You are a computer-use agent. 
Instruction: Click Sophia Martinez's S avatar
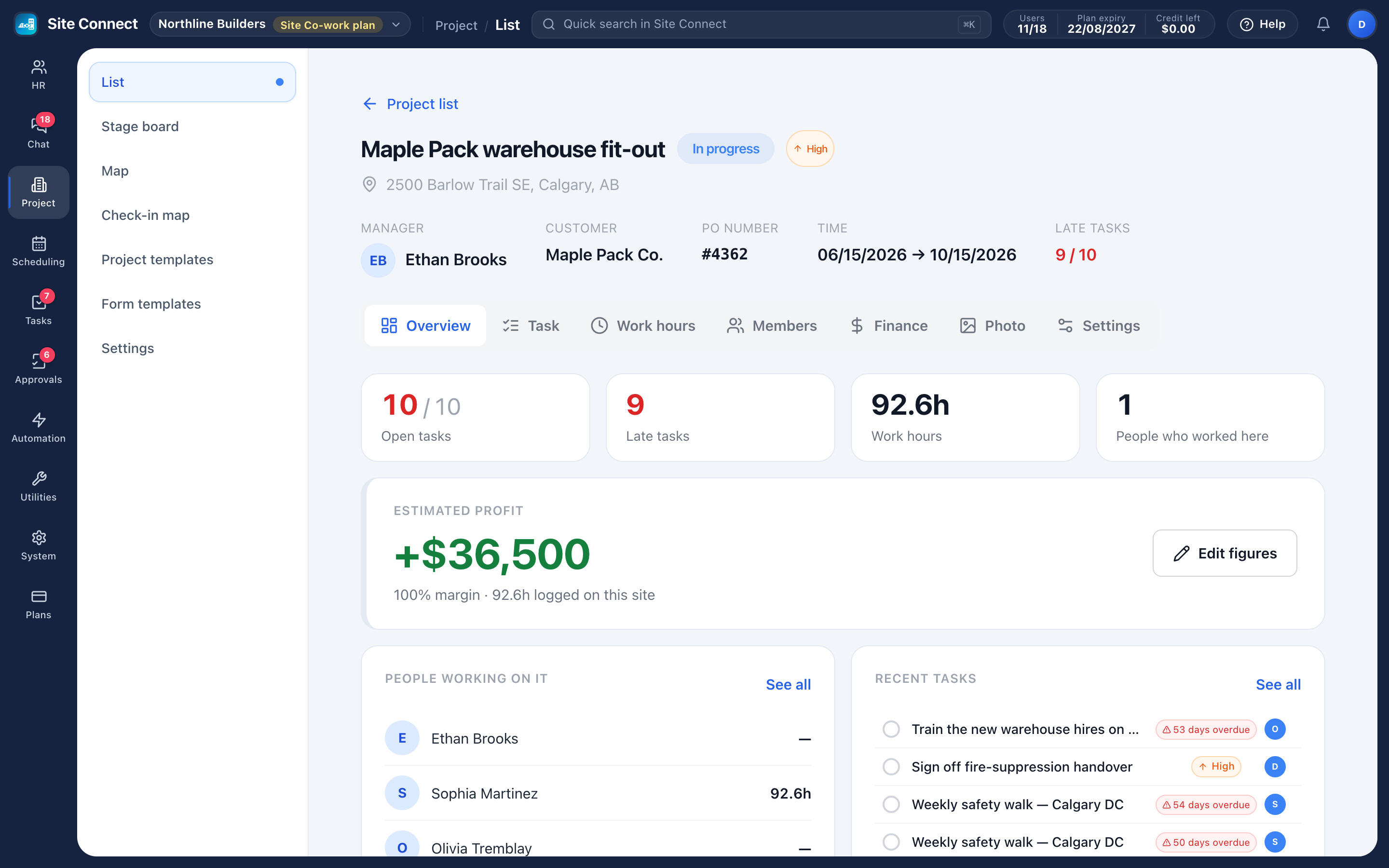point(402,793)
